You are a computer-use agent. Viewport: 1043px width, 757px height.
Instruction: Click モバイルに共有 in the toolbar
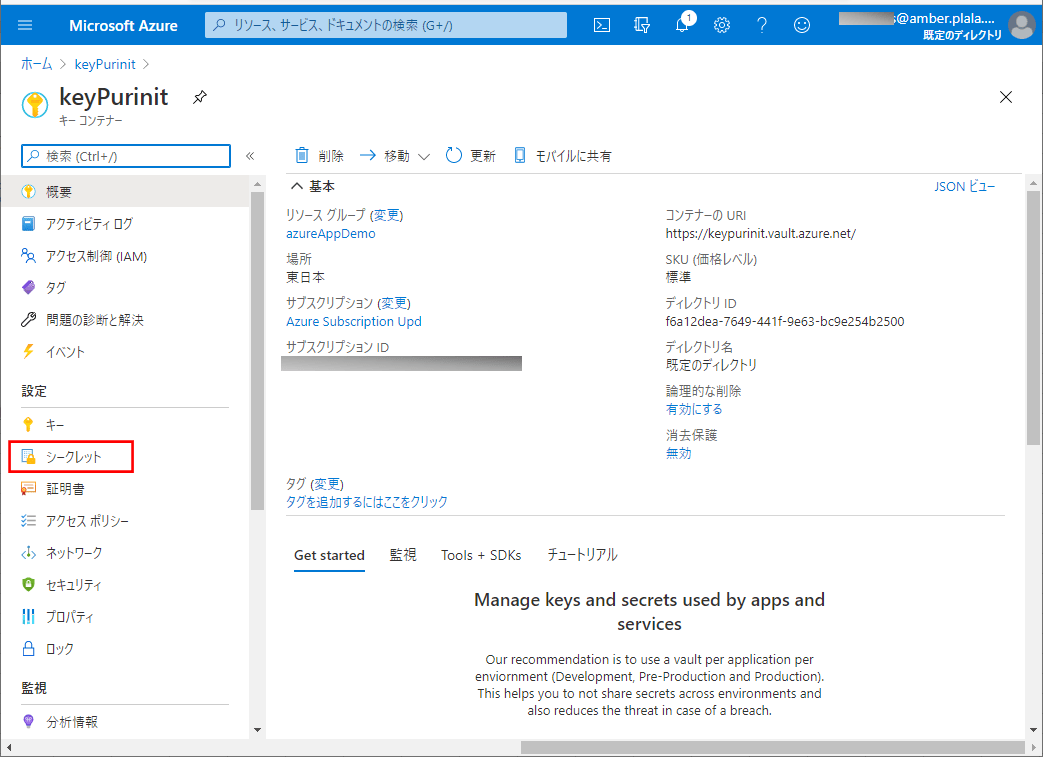(x=563, y=156)
